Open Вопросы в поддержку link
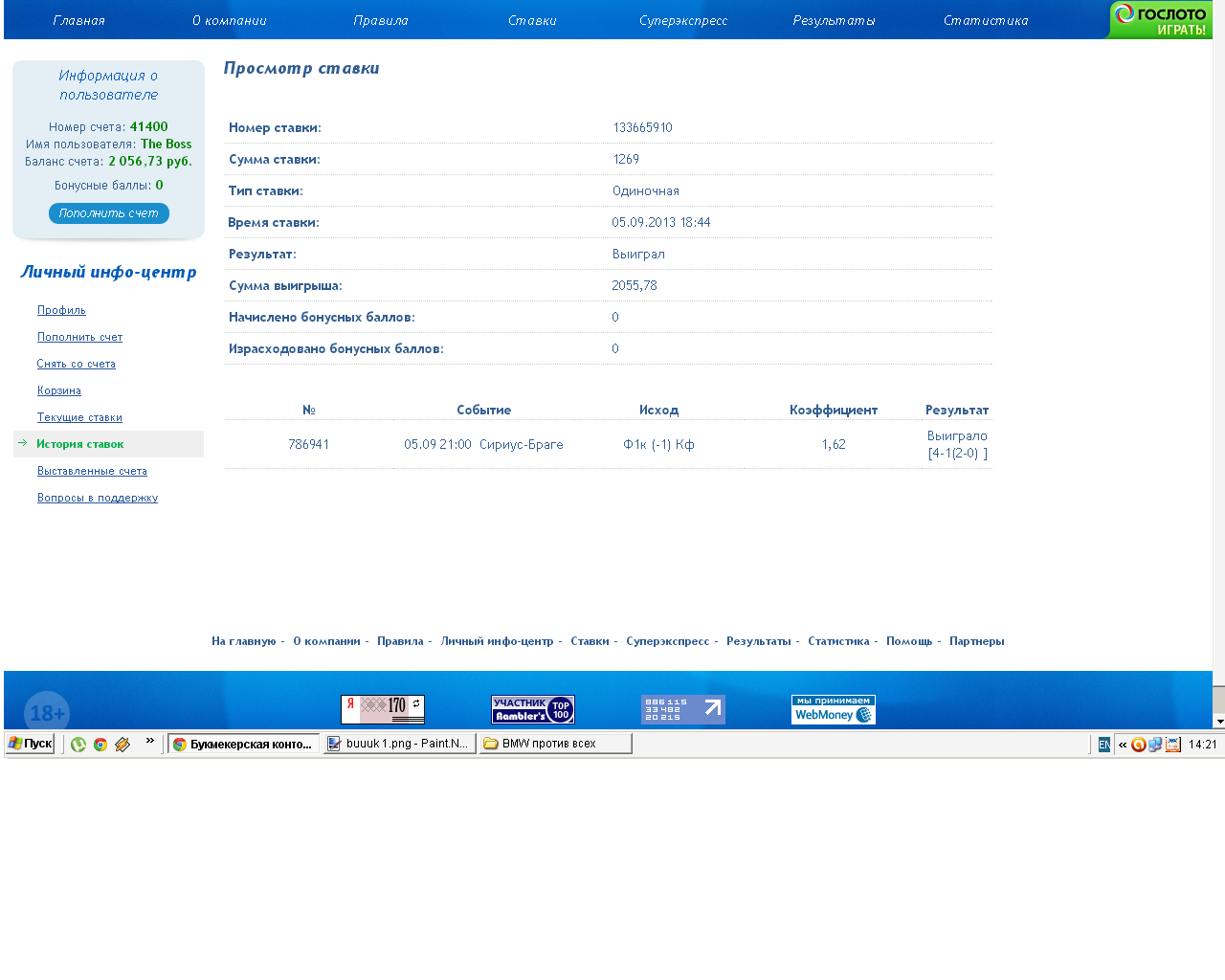Screen dimensions: 1225x980 coord(98,498)
